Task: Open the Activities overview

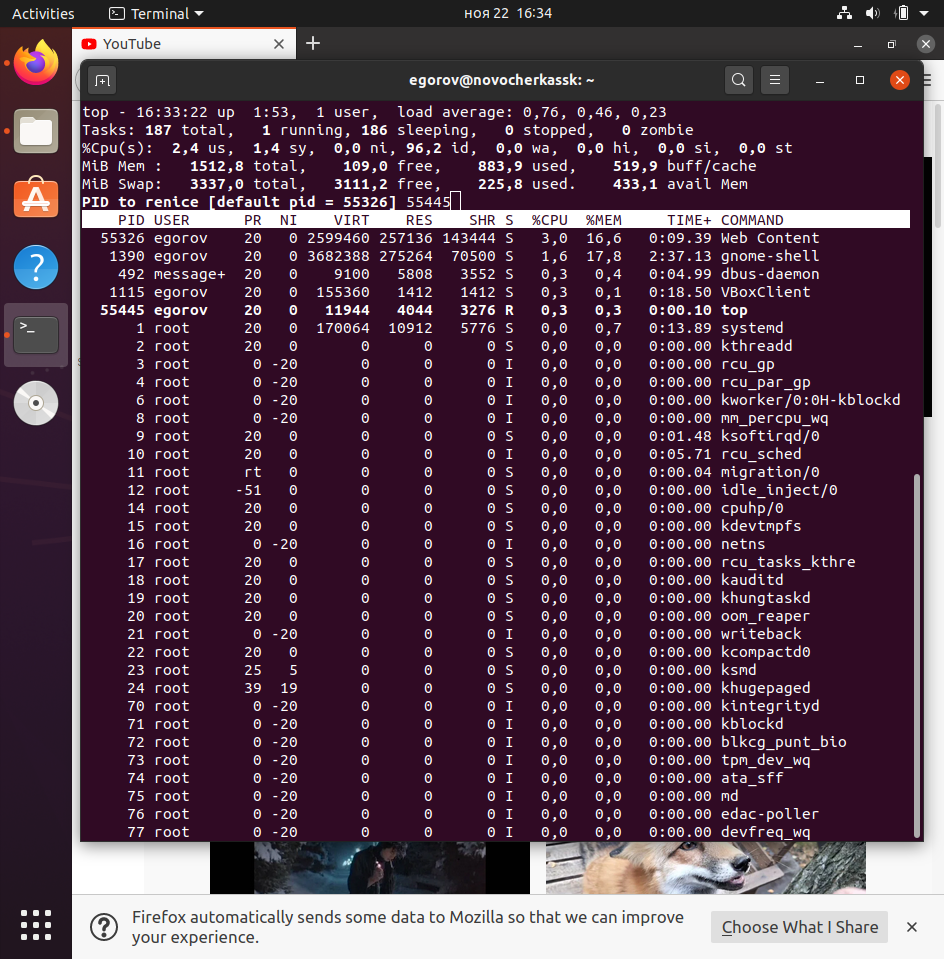Action: pyautogui.click(x=43, y=14)
